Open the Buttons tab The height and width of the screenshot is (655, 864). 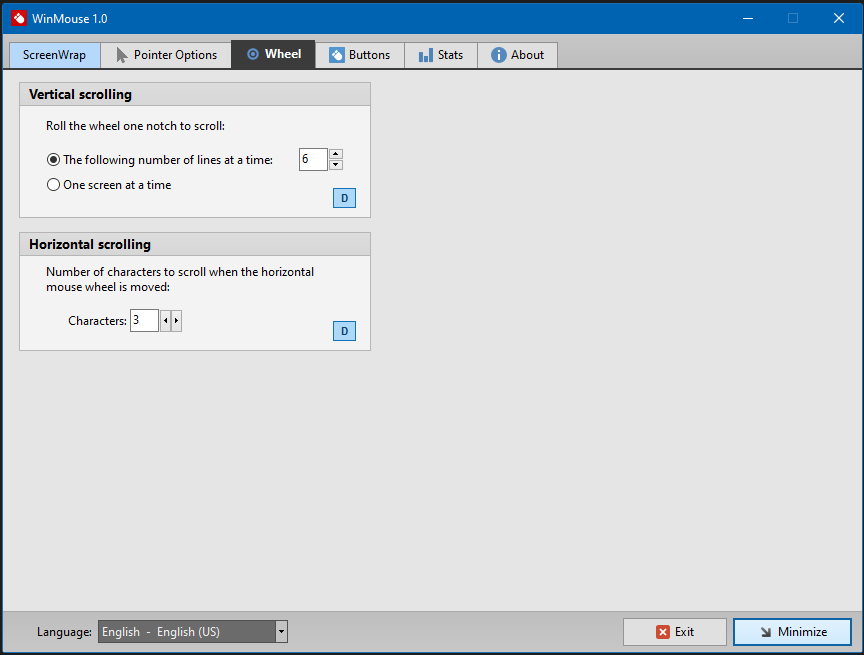[x=360, y=55]
